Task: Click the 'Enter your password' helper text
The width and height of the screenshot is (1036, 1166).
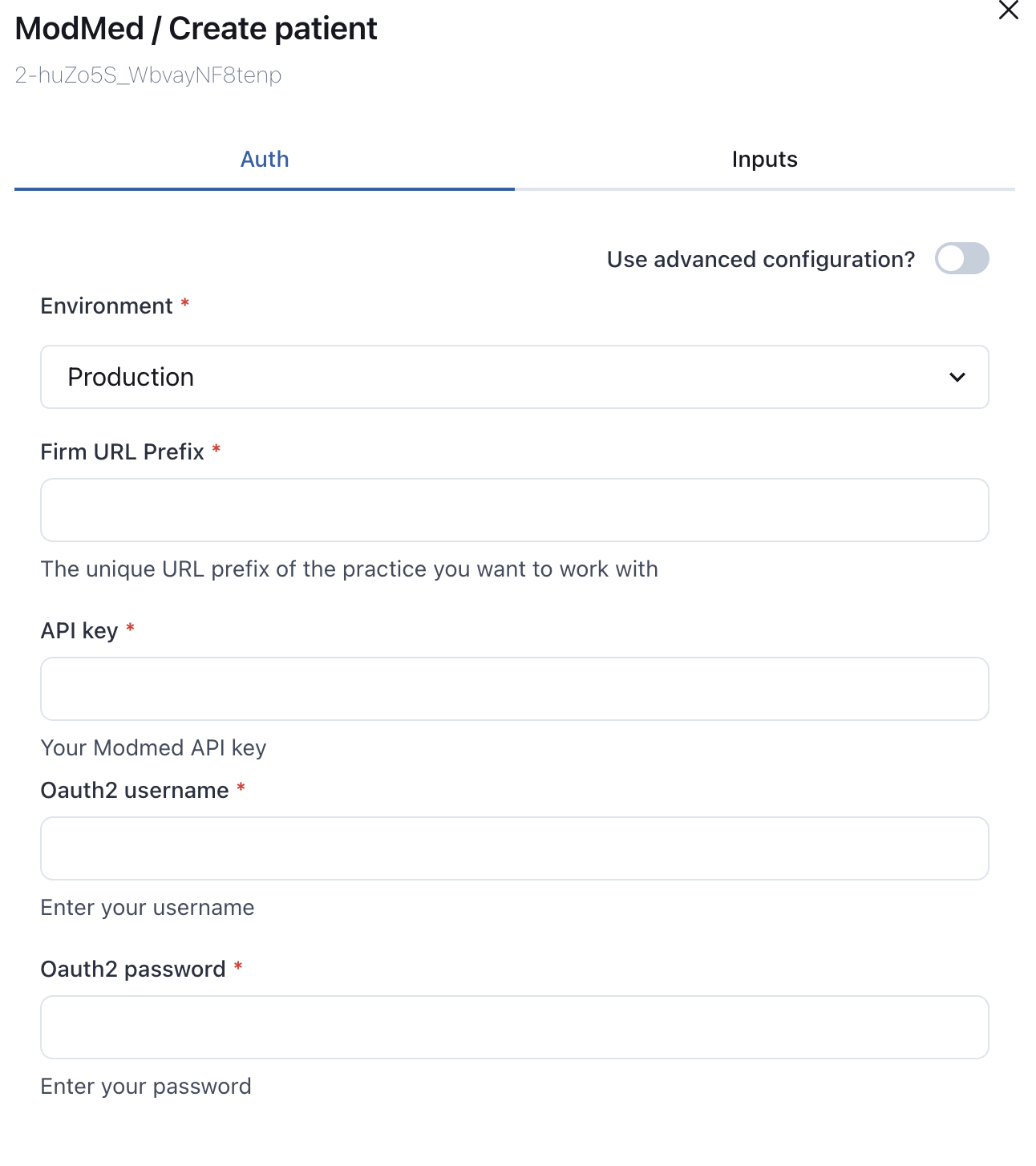Action: (146, 1086)
